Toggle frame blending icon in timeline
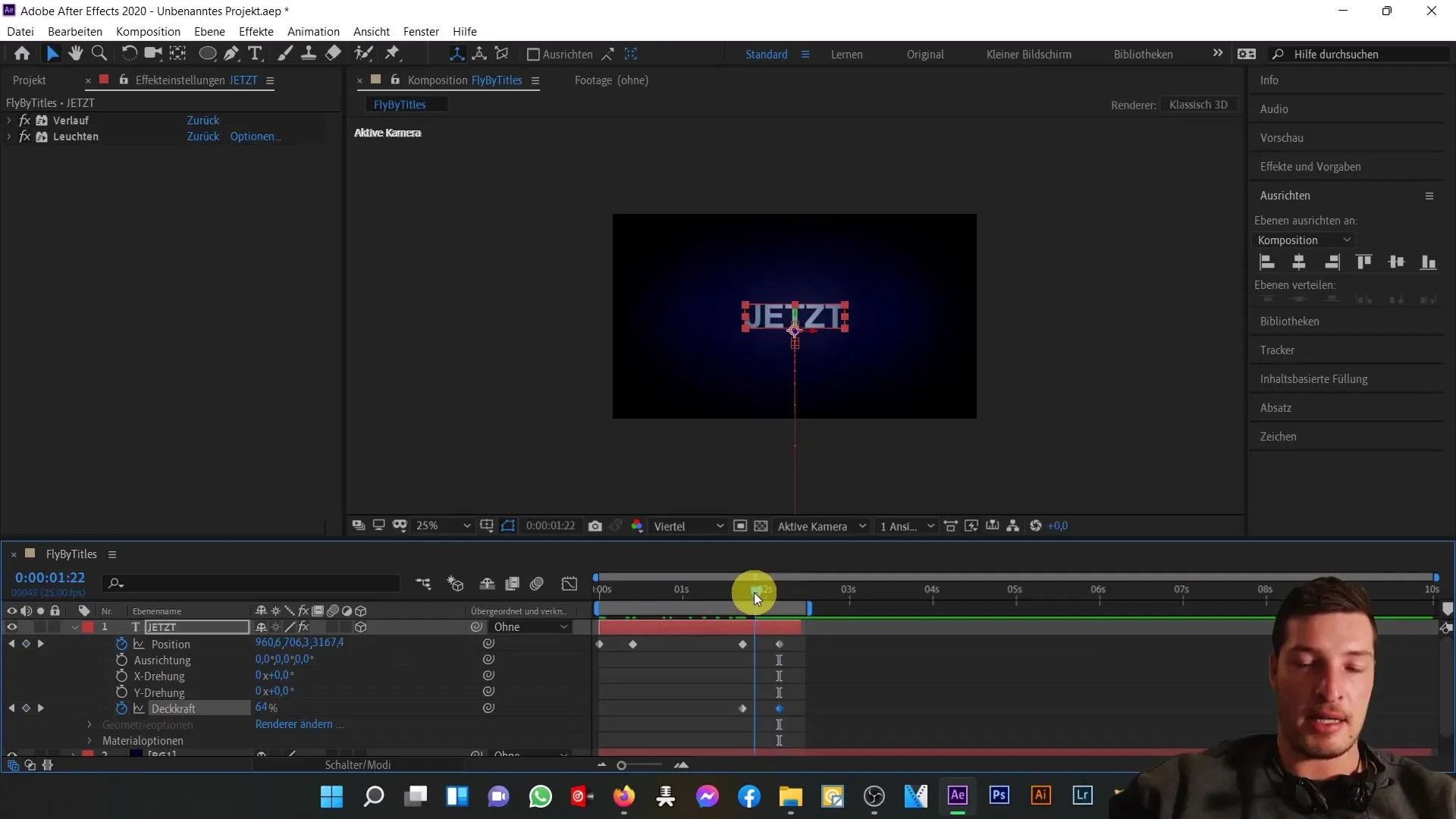 513,583
